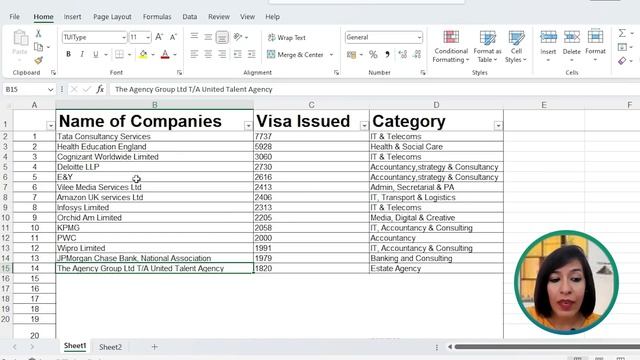This screenshot has width=640, height=360.
Task: Click the Paste clipboard icon
Action: (20, 38)
